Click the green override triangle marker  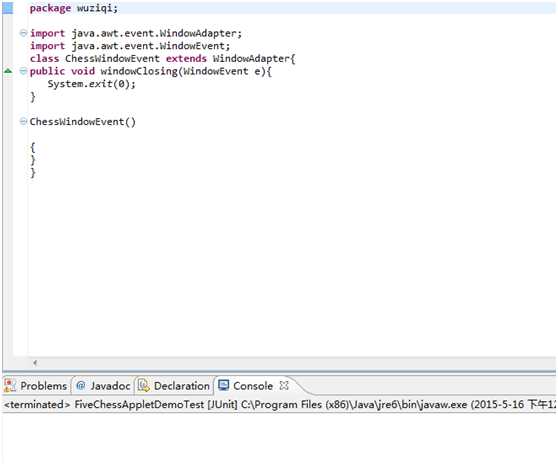[x=8, y=71]
